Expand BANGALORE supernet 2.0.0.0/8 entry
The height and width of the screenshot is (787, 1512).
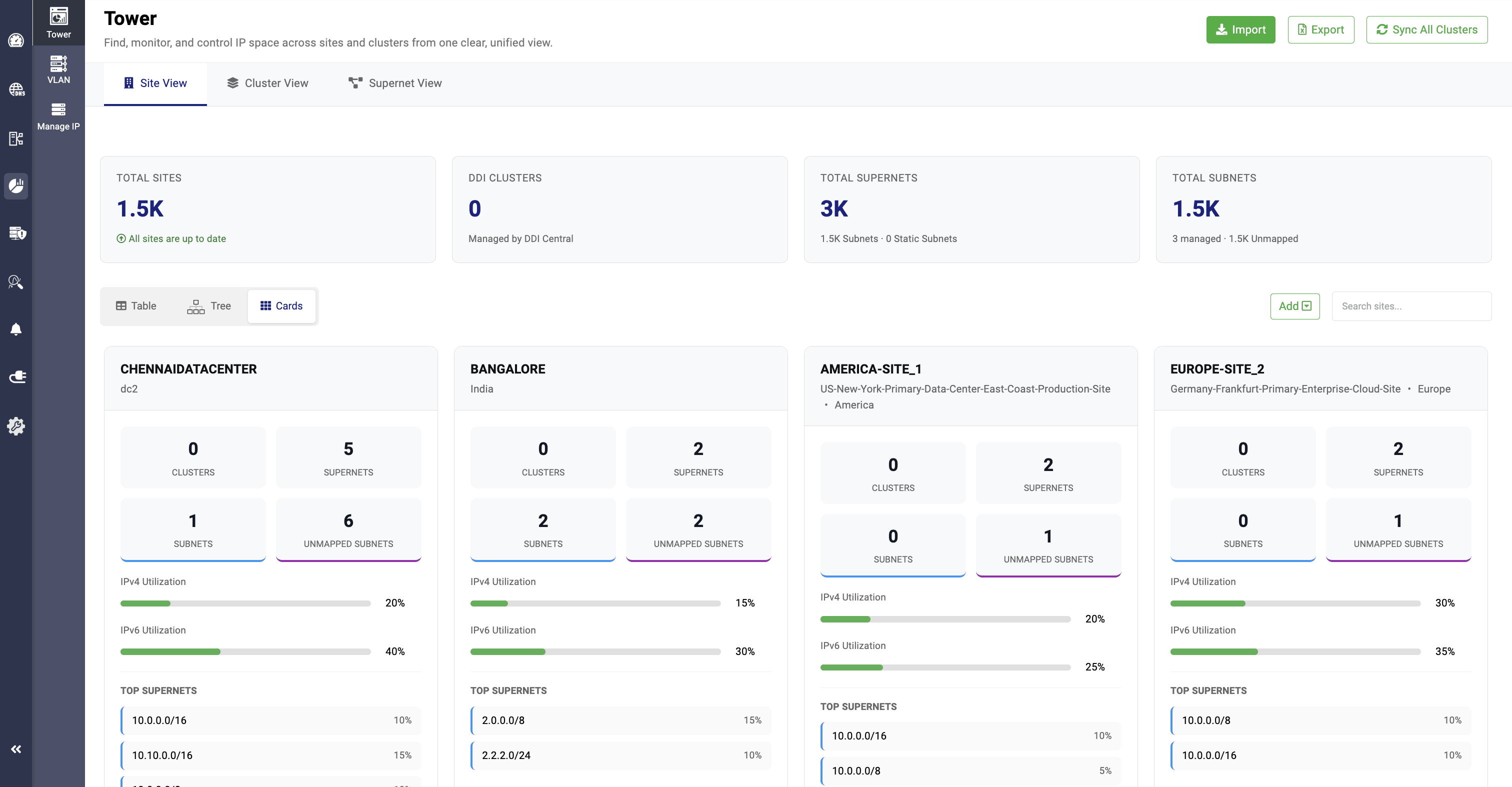tap(620, 720)
